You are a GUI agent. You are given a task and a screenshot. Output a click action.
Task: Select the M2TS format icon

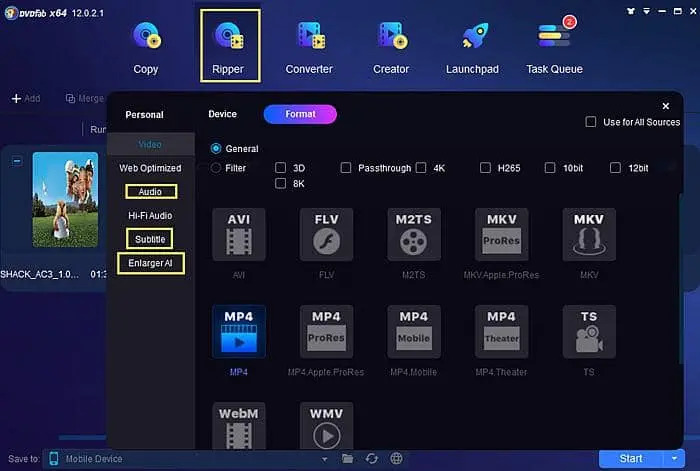click(x=414, y=235)
